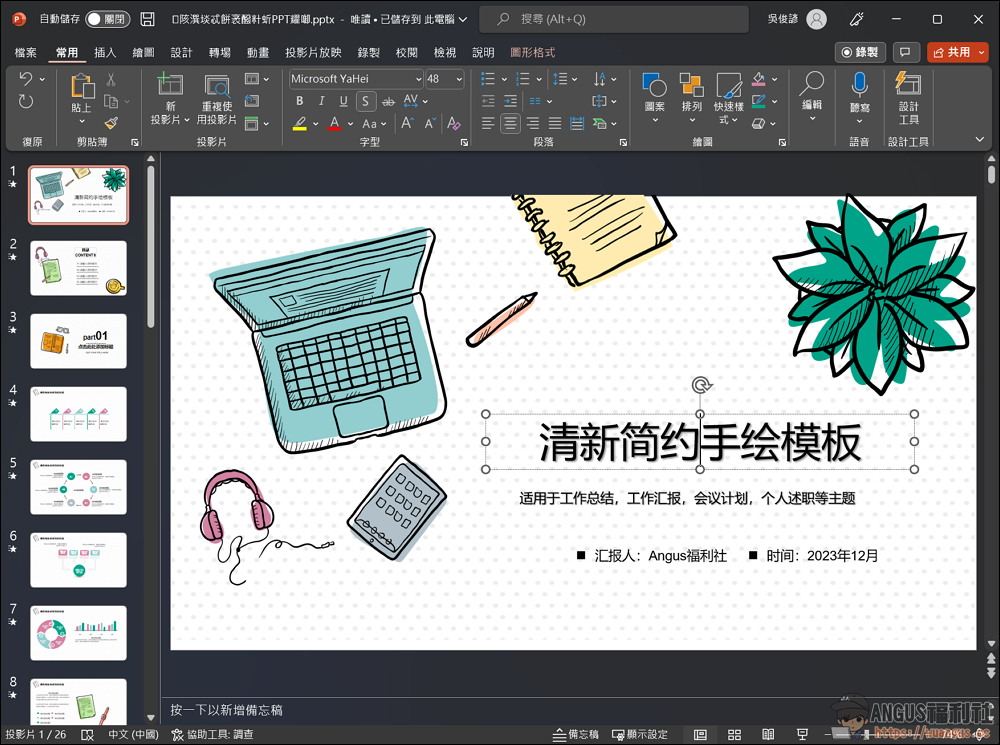Open Reuse Slides tool
1000x745 pixels.
[217, 86]
